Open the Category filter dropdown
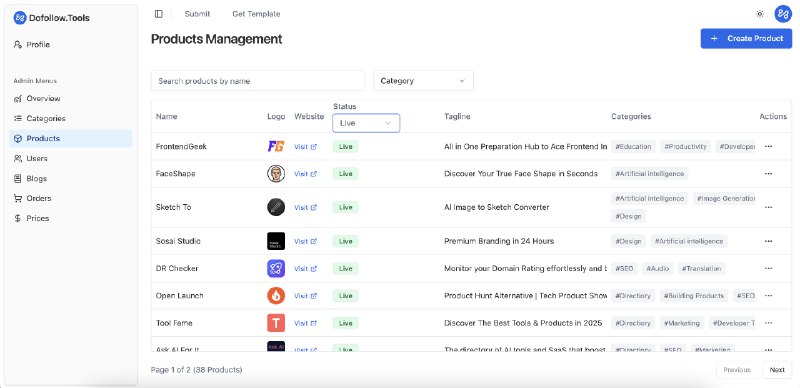This screenshot has height=388, width=800. (423, 81)
